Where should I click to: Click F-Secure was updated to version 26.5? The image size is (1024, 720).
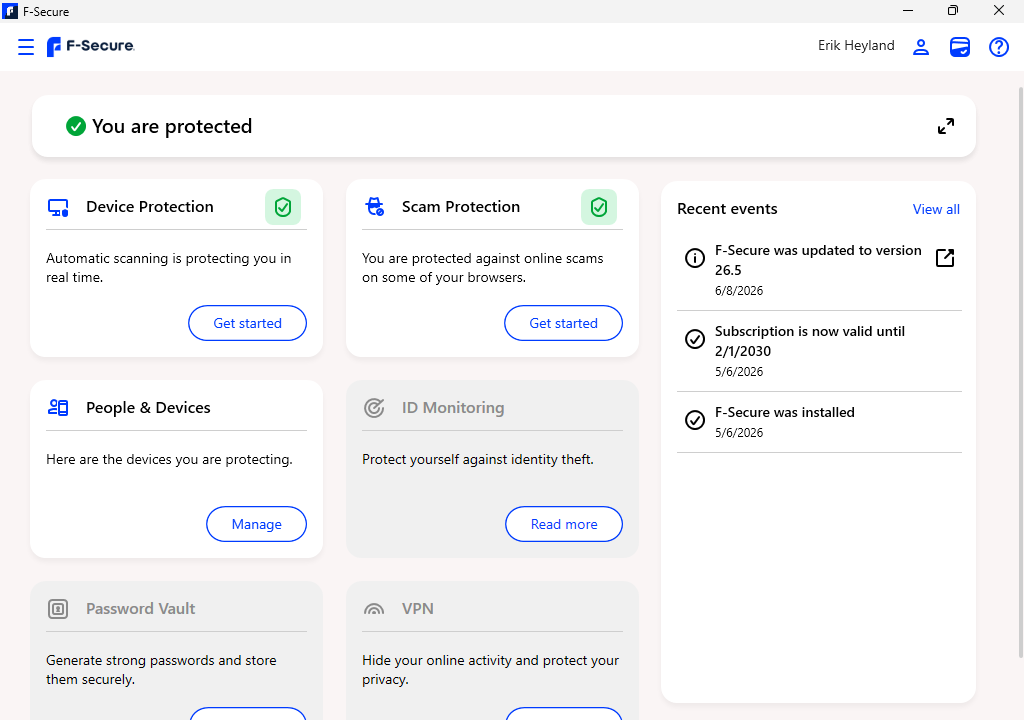tap(818, 260)
